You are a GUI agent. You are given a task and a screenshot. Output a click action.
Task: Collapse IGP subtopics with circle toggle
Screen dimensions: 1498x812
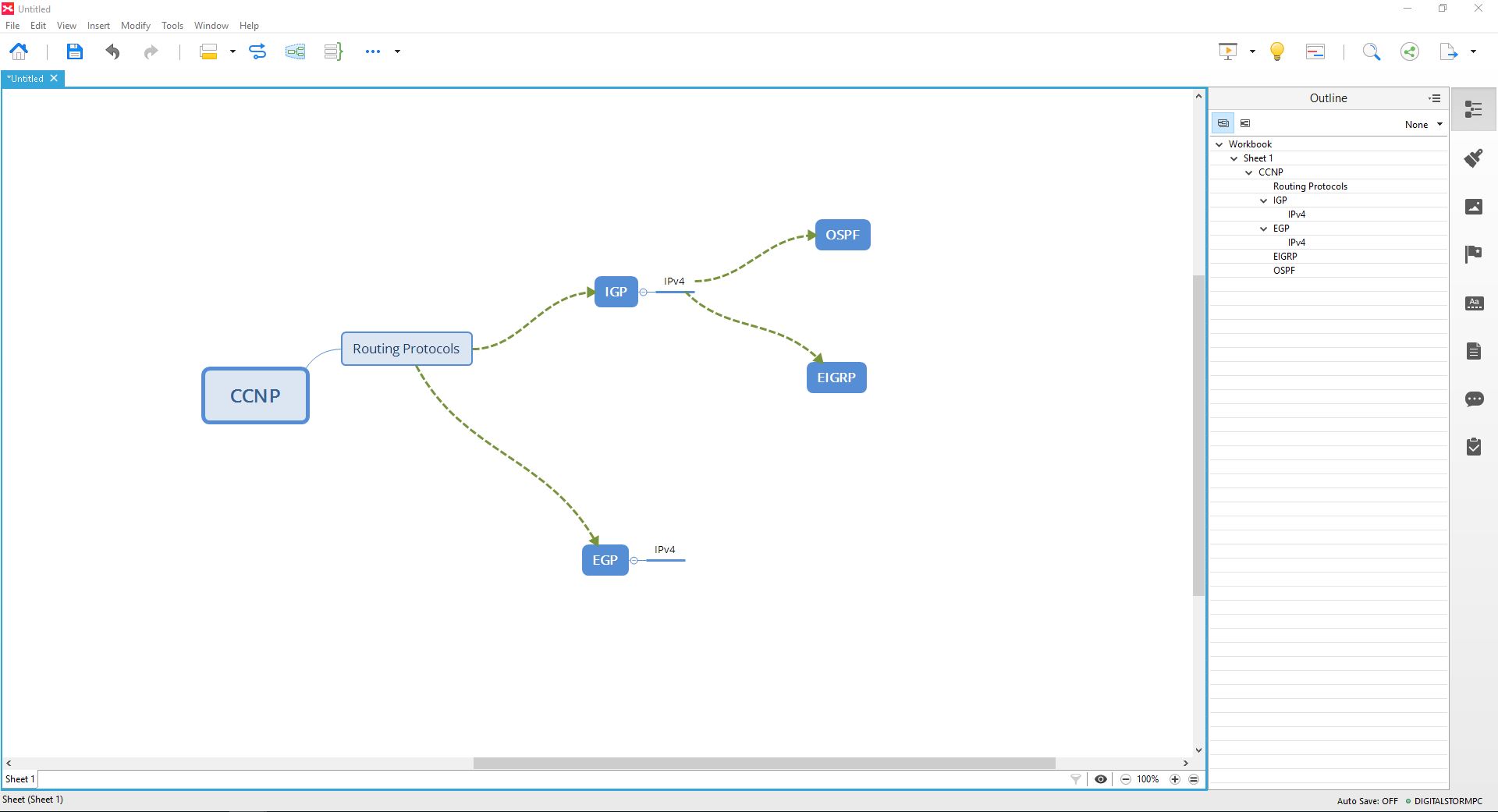pyautogui.click(x=643, y=293)
